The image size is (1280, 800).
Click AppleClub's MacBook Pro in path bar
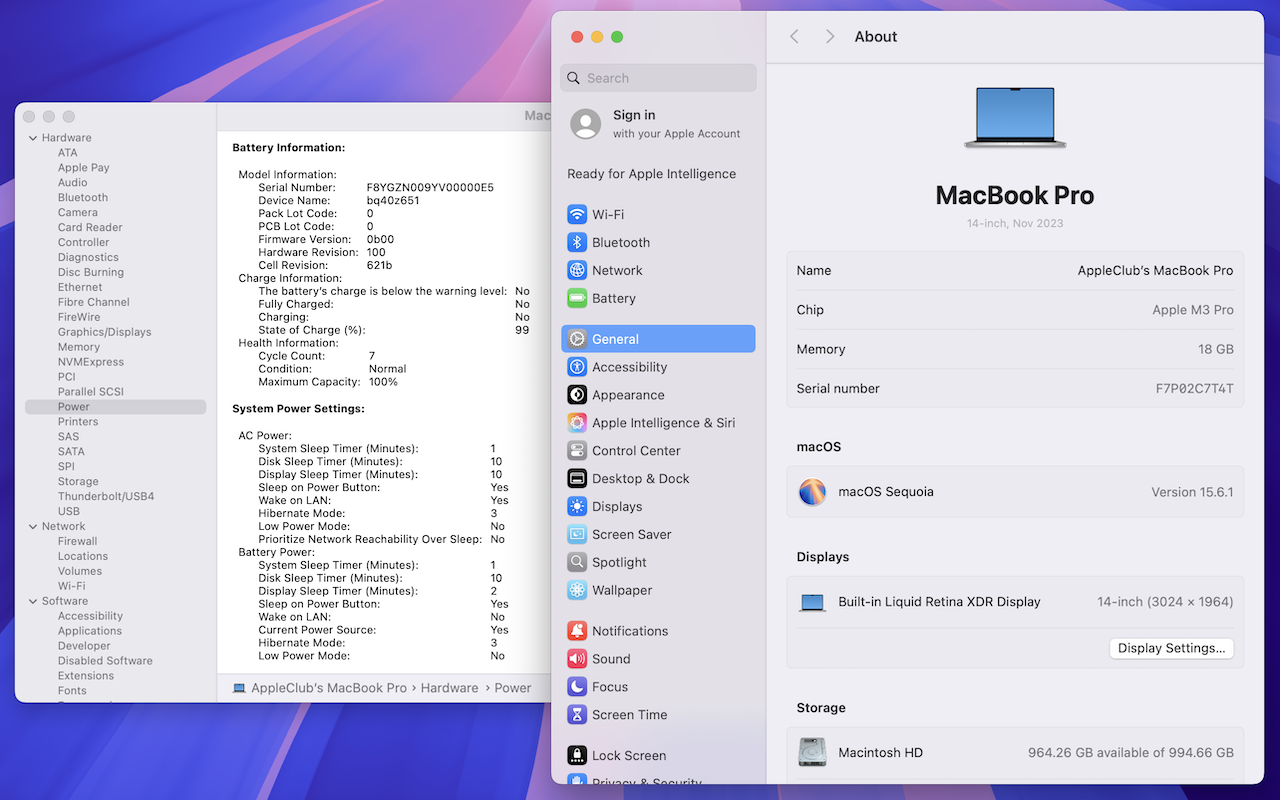click(x=329, y=688)
